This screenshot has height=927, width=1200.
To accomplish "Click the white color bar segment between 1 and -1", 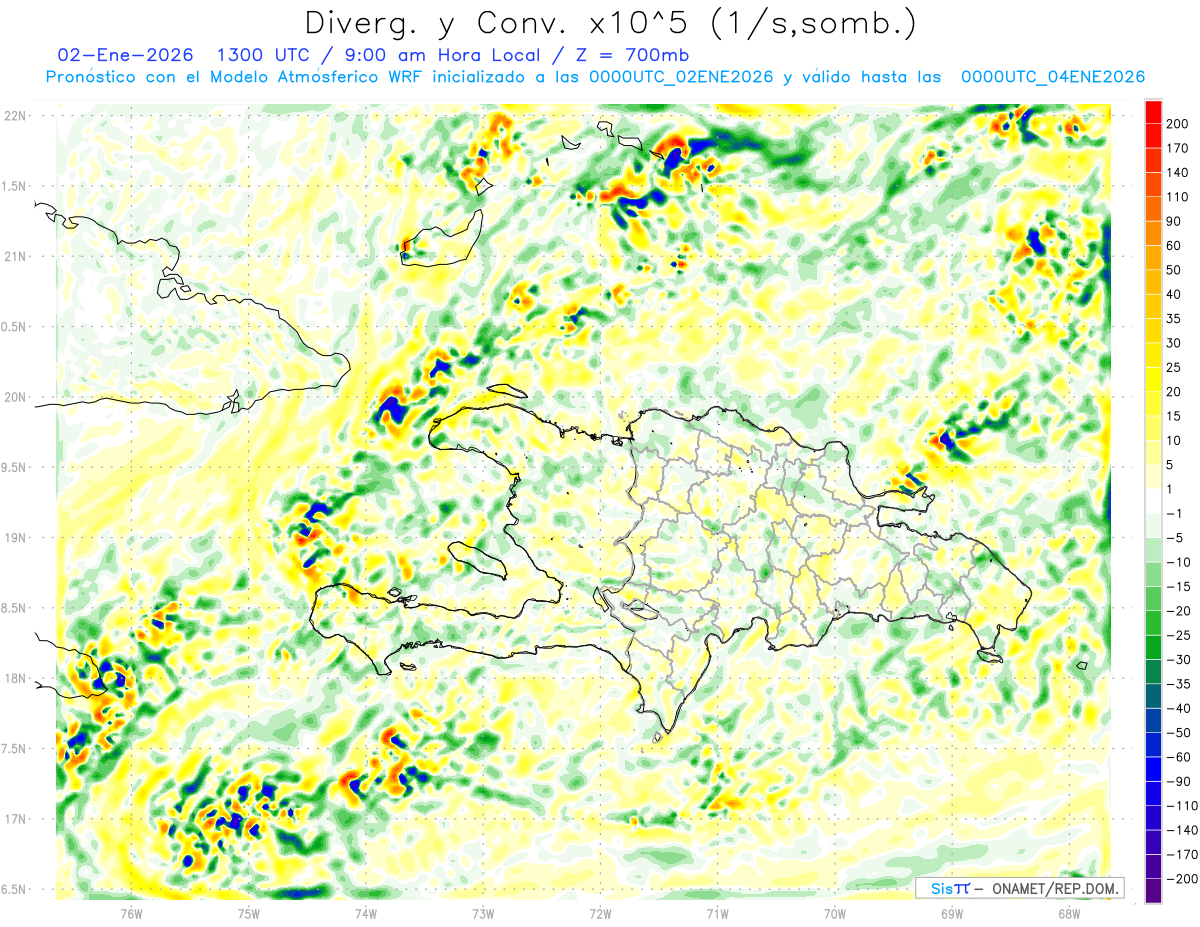I will (x=1153, y=501).
